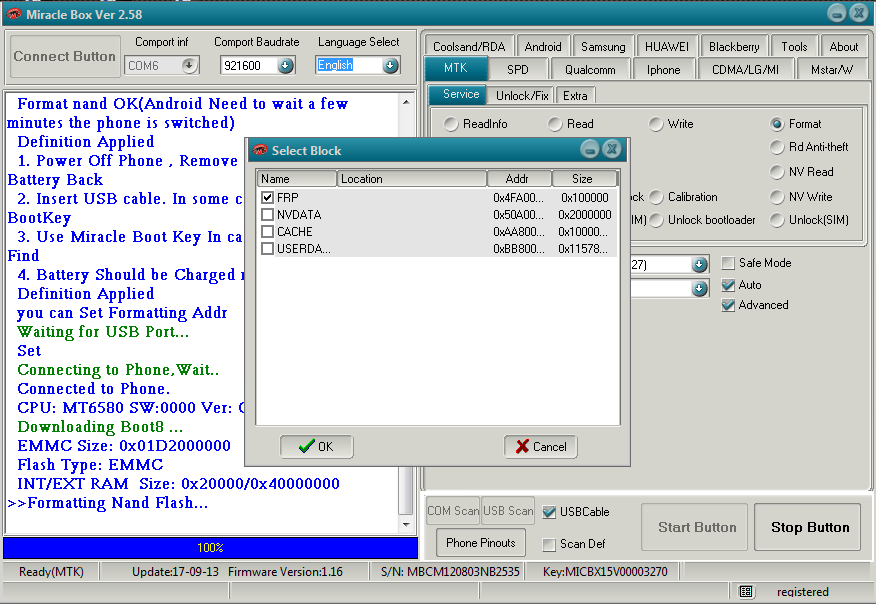
Task: Switch to the Blackberry tab
Action: pos(734,46)
